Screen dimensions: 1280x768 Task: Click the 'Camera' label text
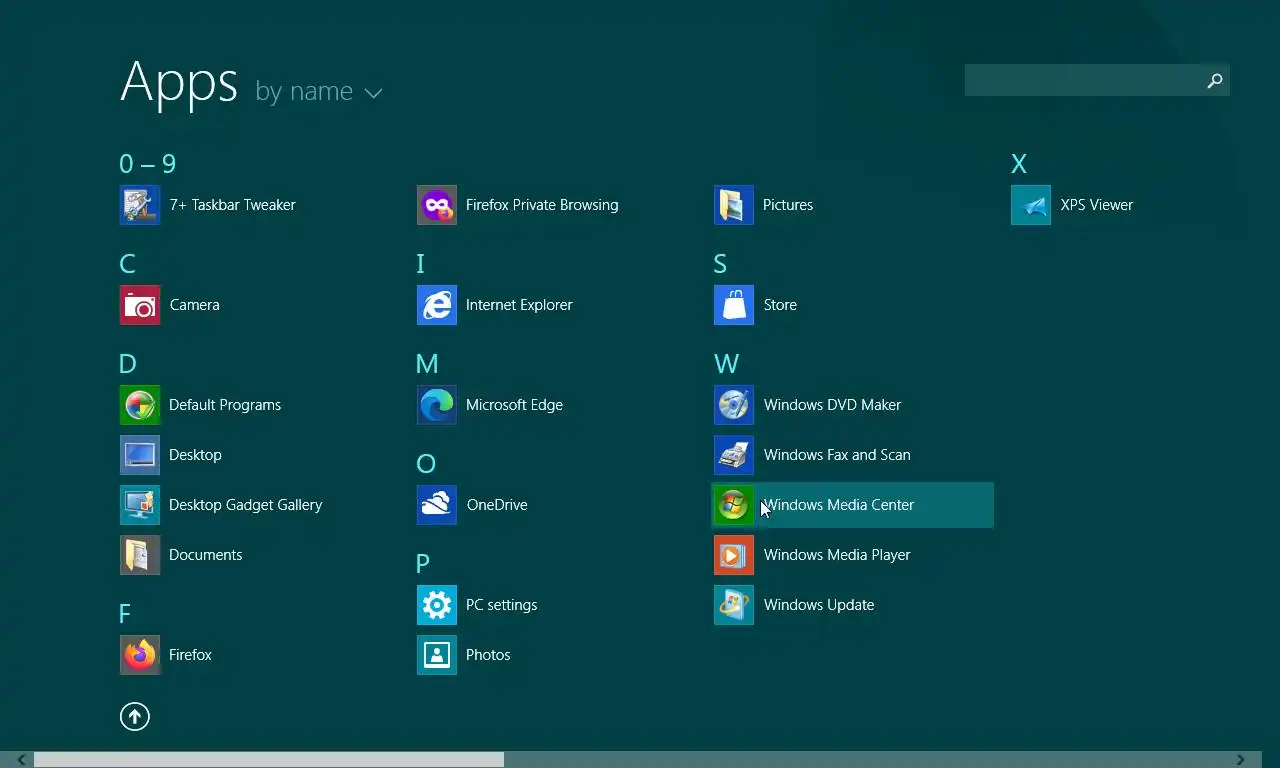coord(194,305)
